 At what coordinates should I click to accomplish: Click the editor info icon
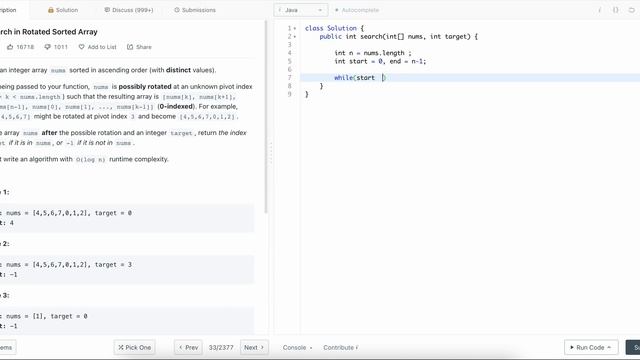[x=600, y=10]
